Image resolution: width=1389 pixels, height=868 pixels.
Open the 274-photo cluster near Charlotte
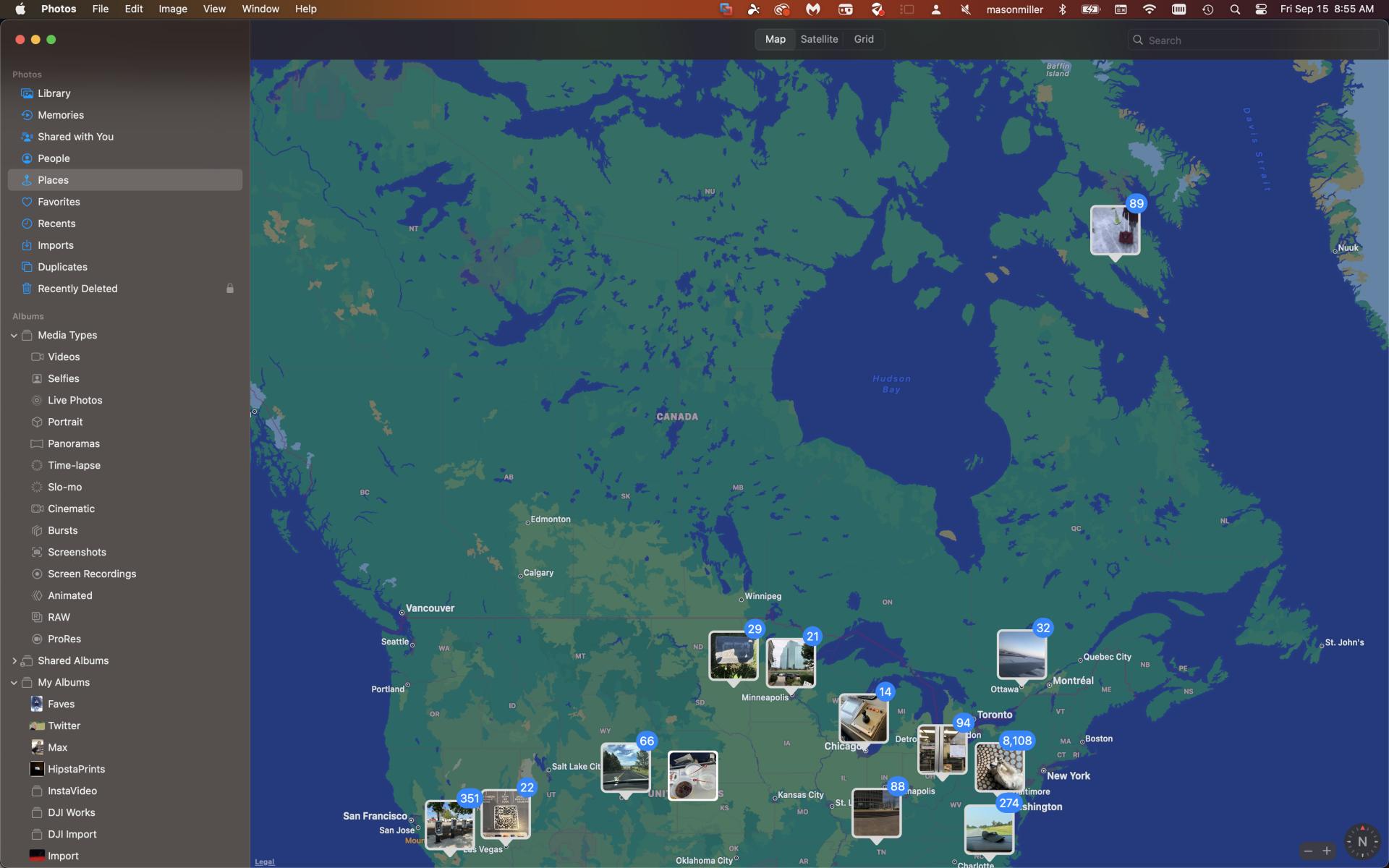(989, 830)
